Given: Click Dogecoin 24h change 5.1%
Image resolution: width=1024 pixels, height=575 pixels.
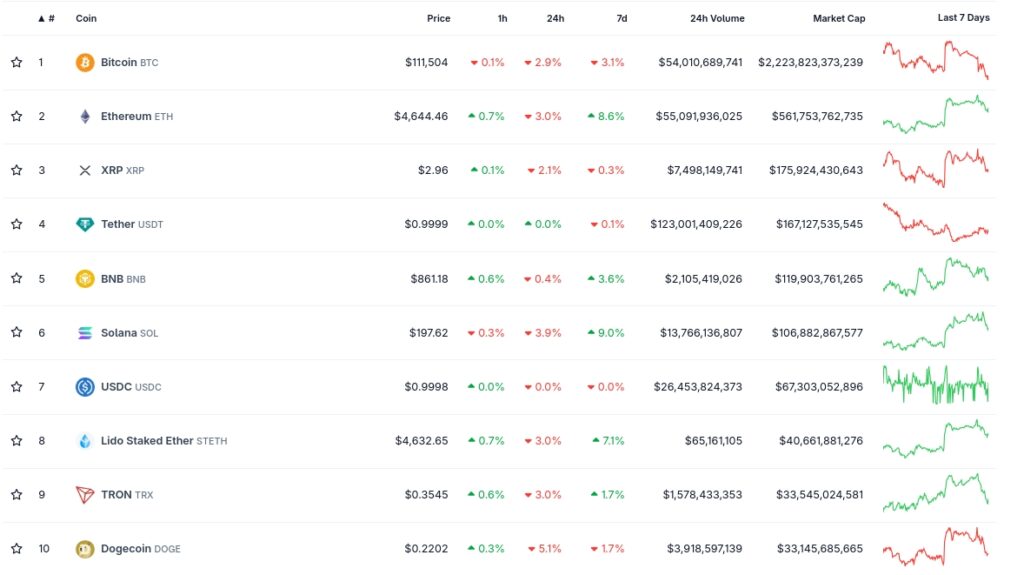Looking at the screenshot, I should 545,549.
